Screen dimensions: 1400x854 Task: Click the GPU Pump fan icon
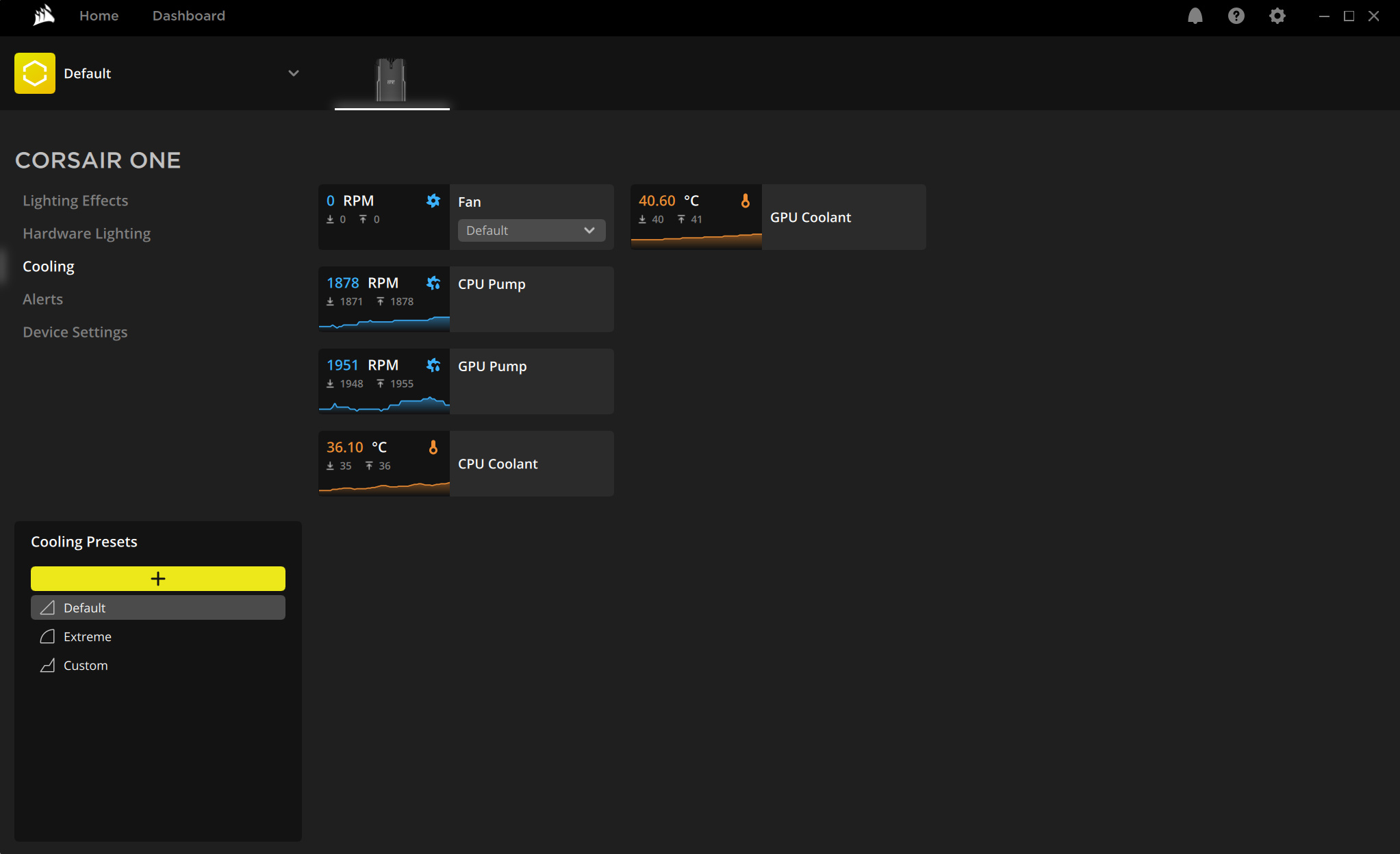click(x=433, y=365)
